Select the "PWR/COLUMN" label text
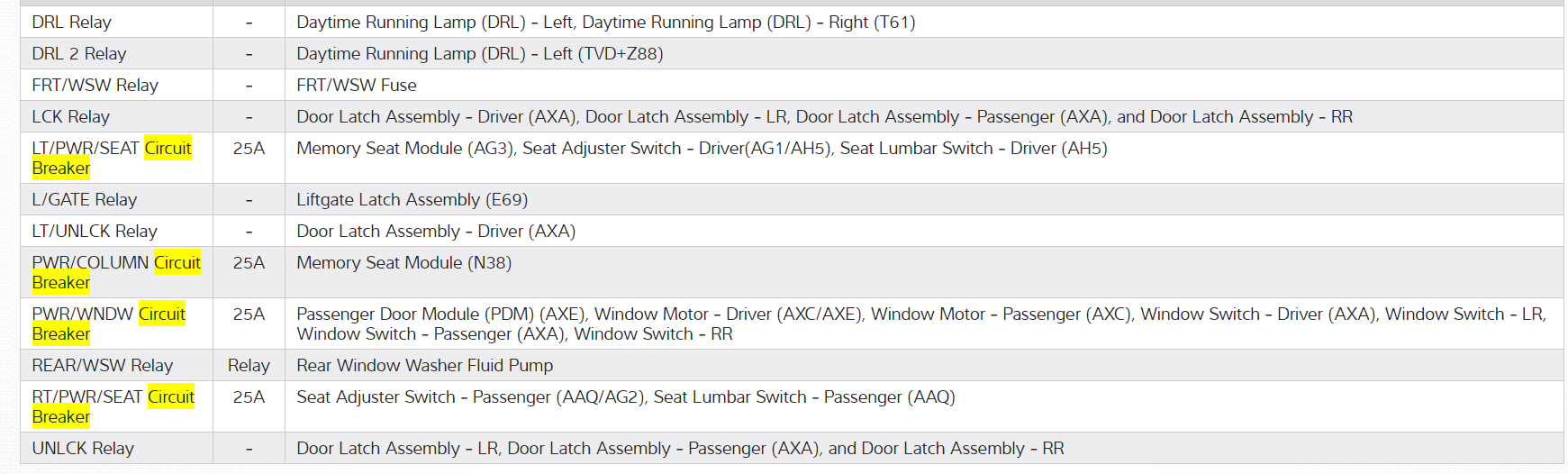 click(x=90, y=263)
